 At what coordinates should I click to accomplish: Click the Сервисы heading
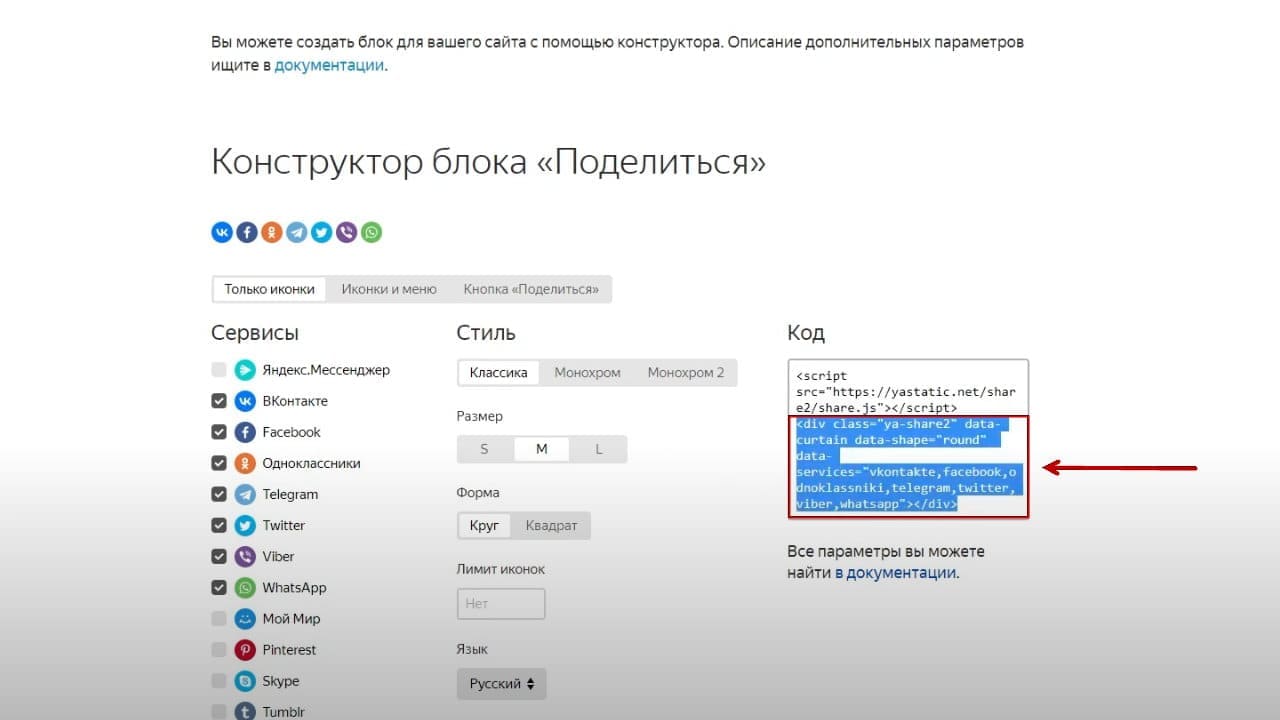coord(255,333)
